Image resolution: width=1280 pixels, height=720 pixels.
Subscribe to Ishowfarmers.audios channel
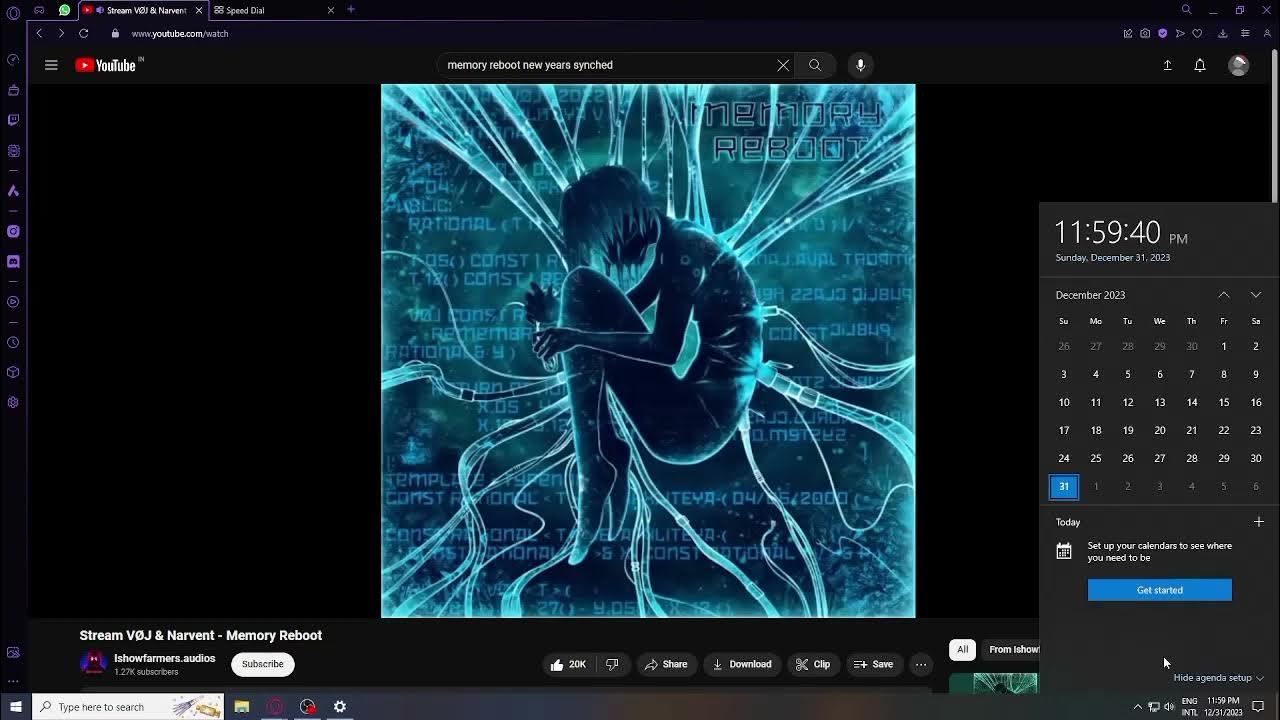pyautogui.click(x=262, y=664)
